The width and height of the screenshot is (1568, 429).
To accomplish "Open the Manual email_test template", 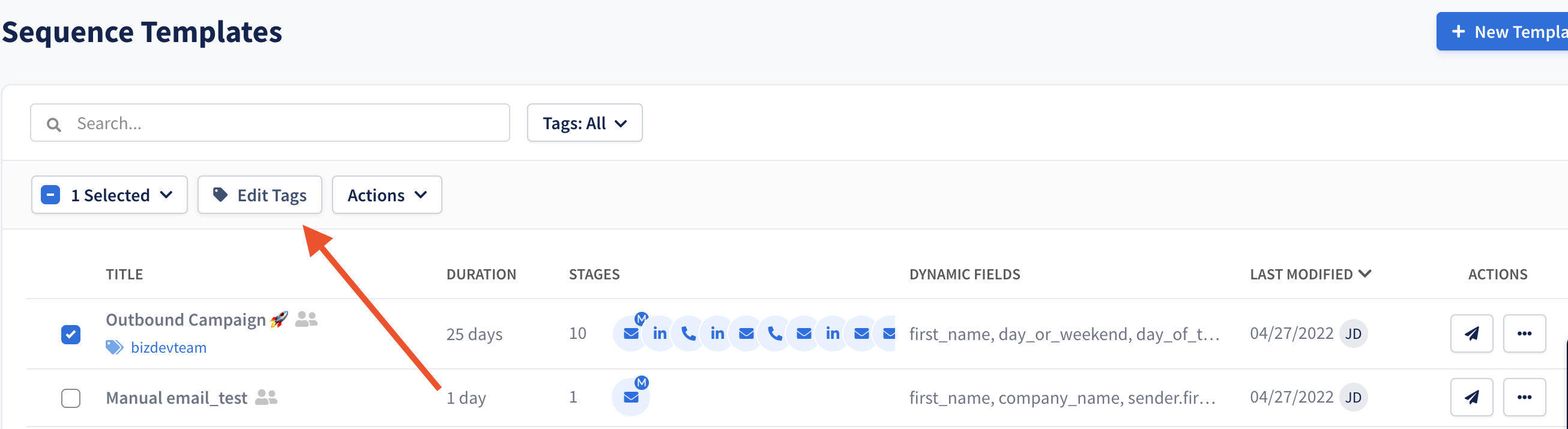I will 176,398.
